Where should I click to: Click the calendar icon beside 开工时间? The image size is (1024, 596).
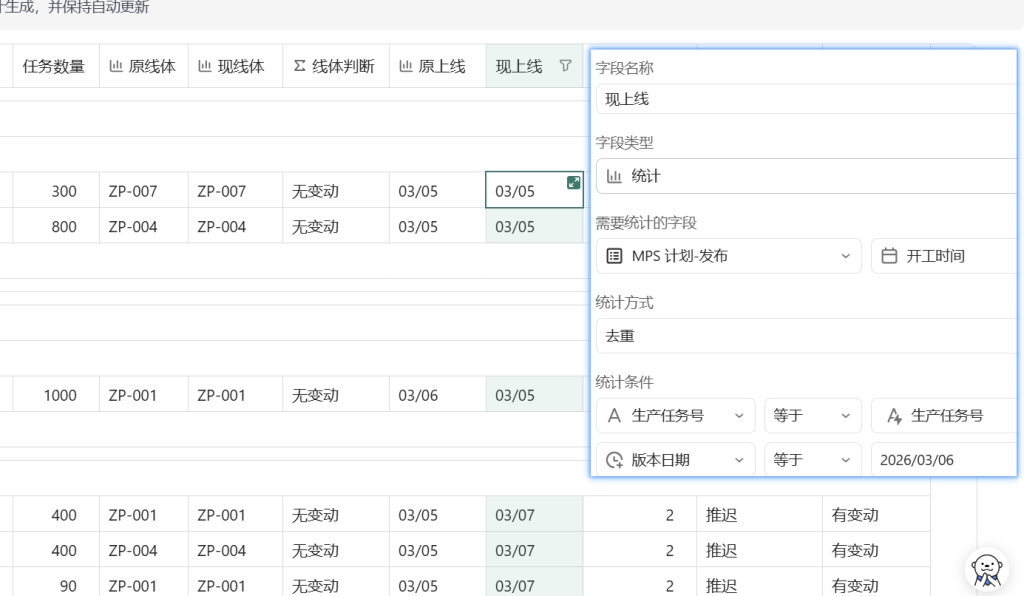coord(889,256)
